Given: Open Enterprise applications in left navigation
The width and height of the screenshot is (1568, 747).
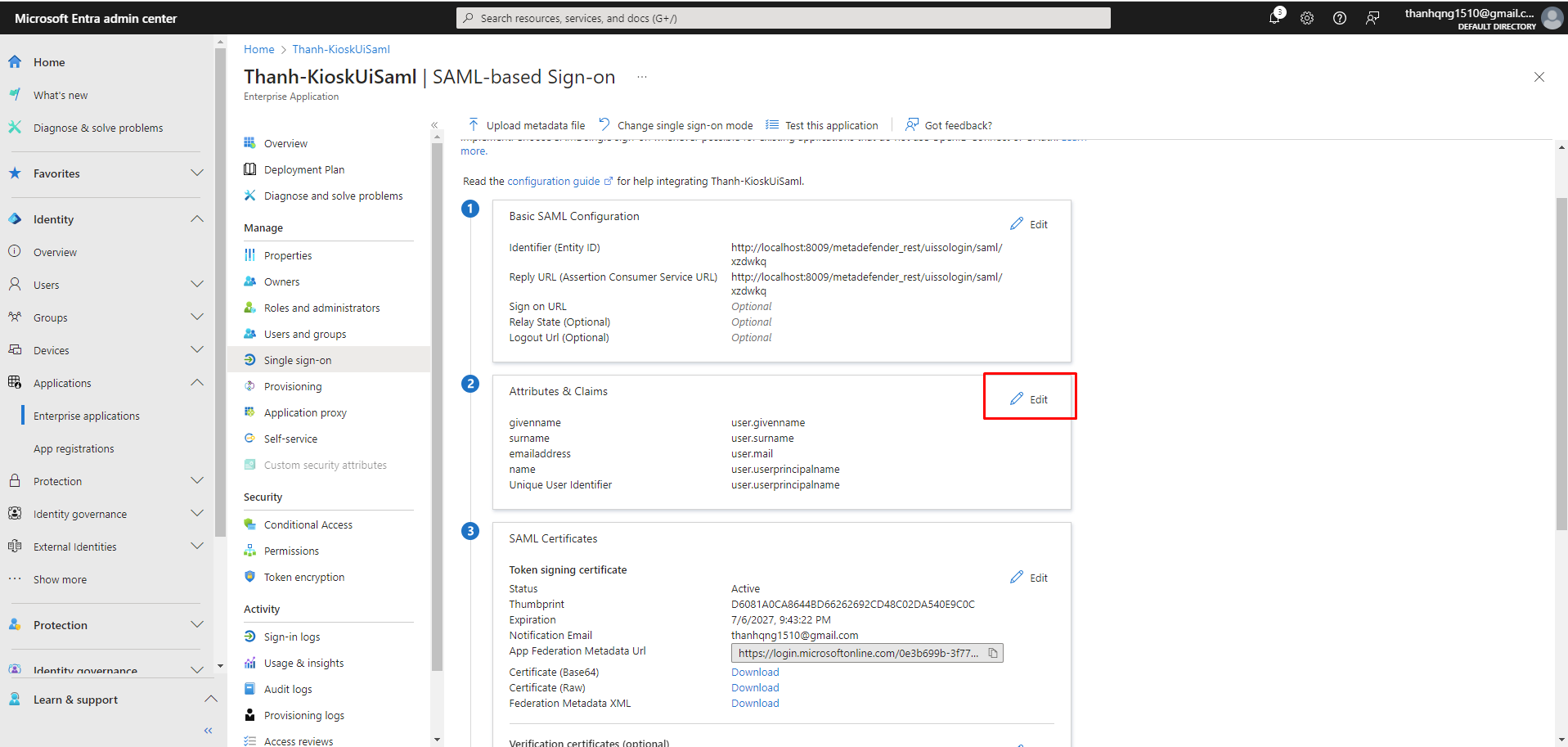Looking at the screenshot, I should pyautogui.click(x=87, y=416).
